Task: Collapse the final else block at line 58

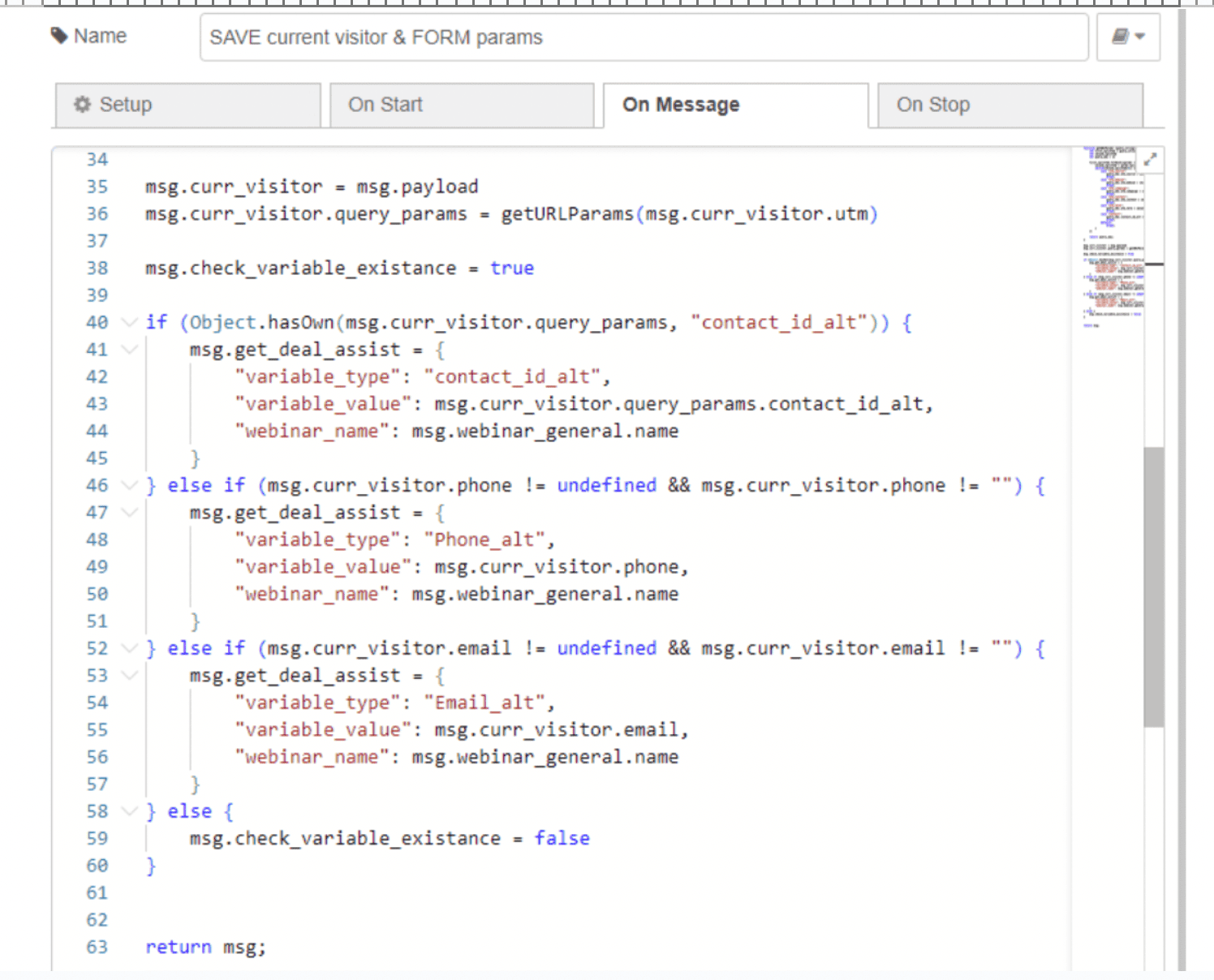Action: click(x=129, y=811)
